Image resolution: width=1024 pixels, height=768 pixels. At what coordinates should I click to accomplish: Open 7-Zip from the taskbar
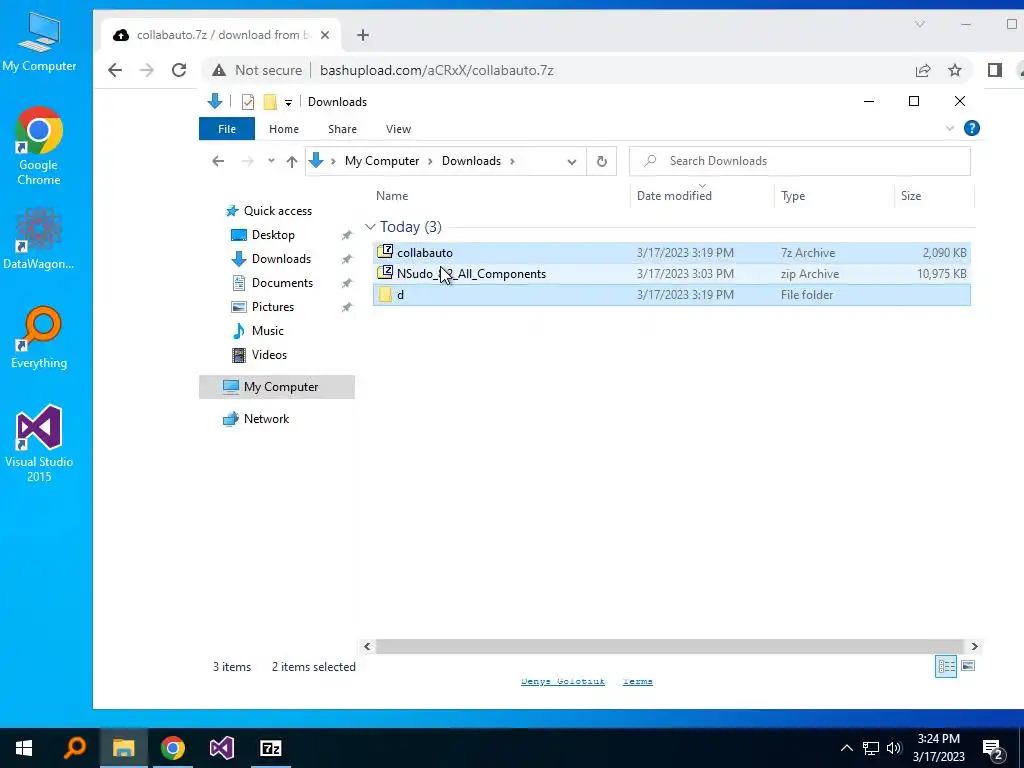pyautogui.click(x=270, y=748)
